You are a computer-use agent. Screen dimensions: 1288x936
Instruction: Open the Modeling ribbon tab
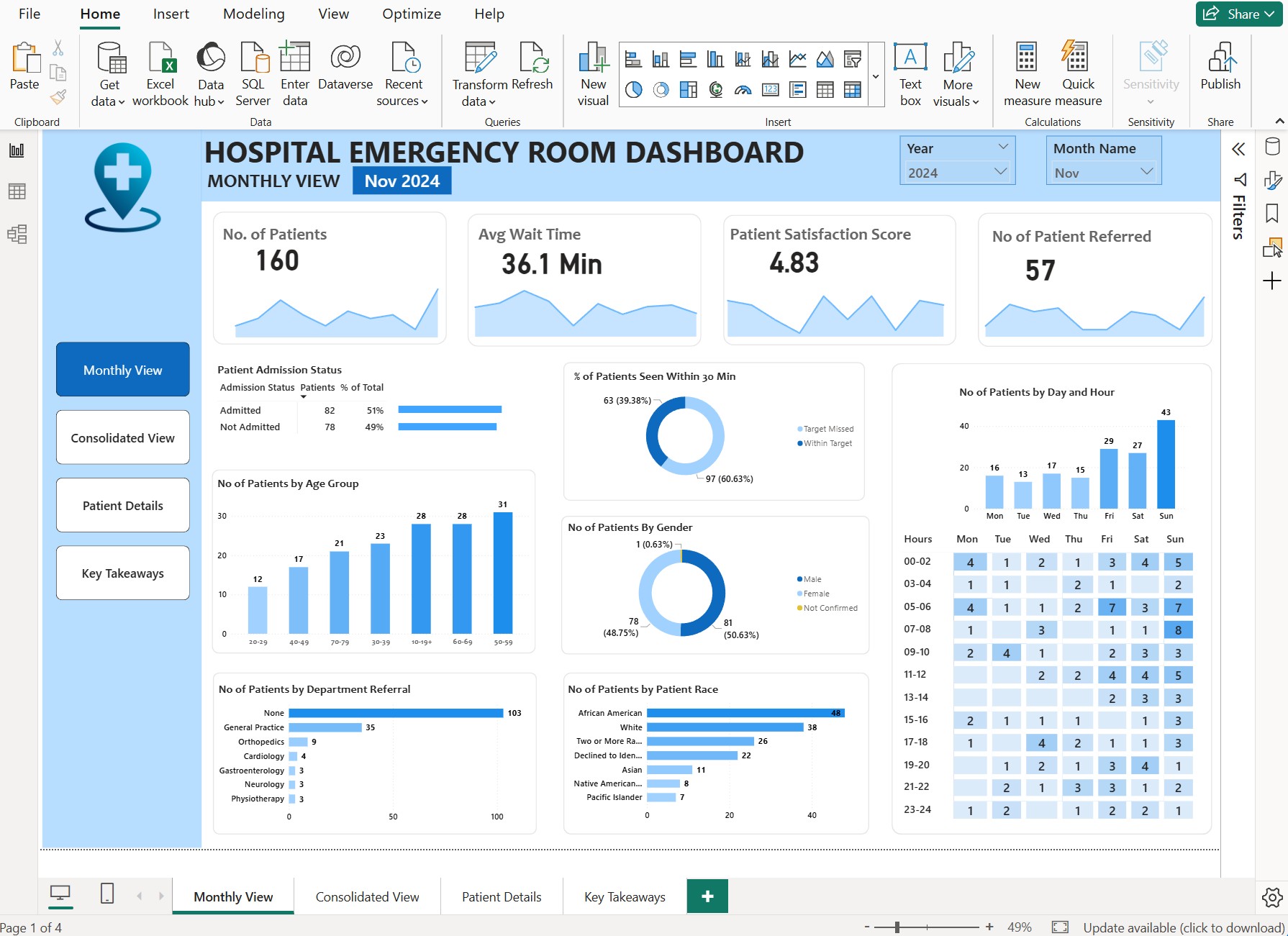[x=253, y=14]
